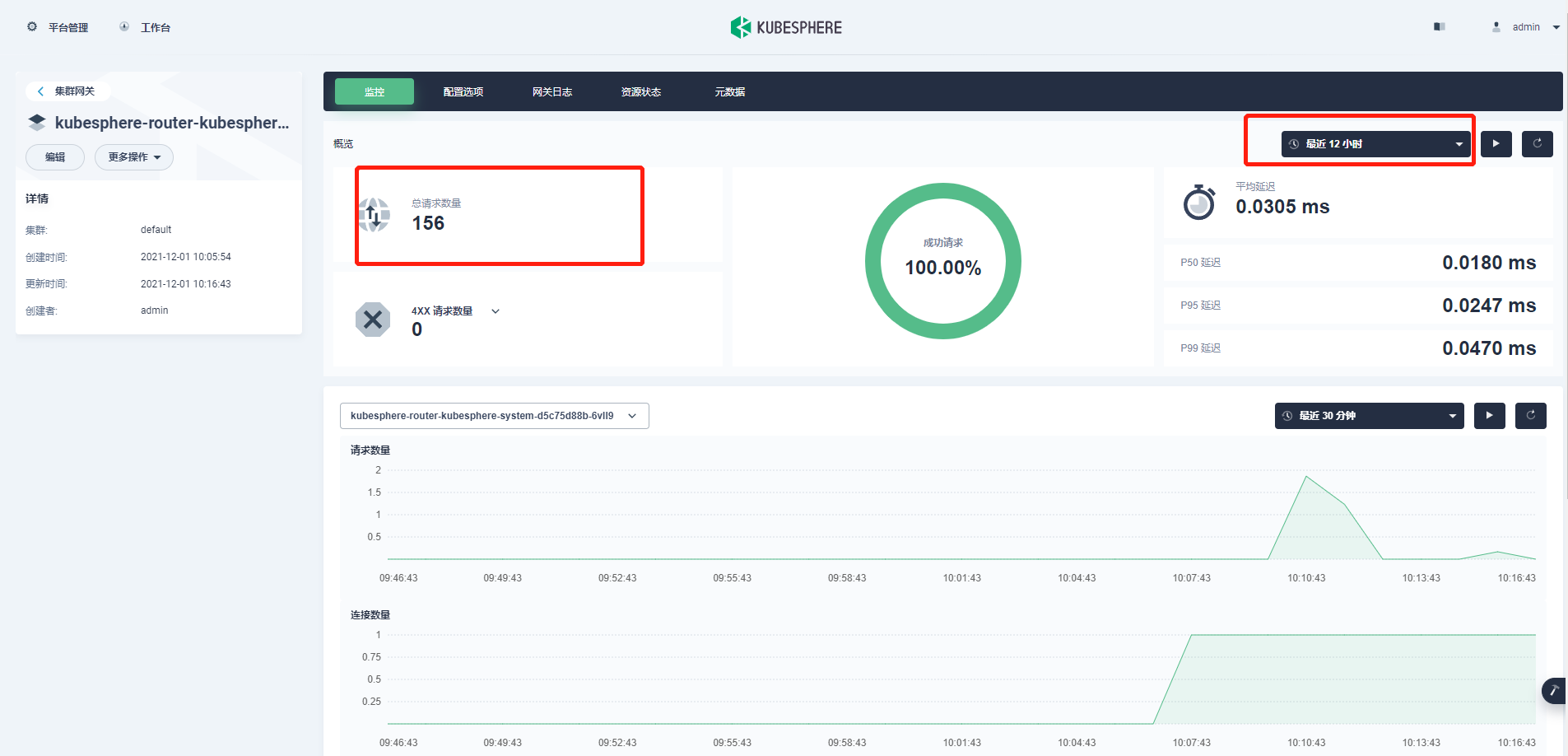Click the 请求数量 chart heading
Viewport: 1568px width, 756px height.
click(x=370, y=450)
